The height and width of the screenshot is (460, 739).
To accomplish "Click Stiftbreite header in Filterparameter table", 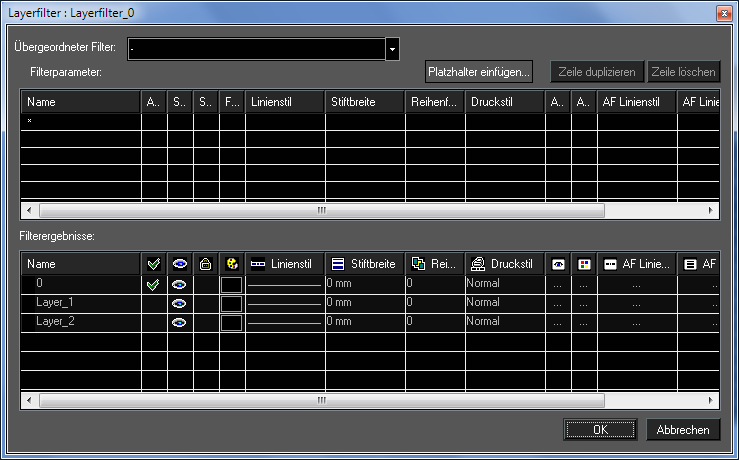I will pos(365,102).
